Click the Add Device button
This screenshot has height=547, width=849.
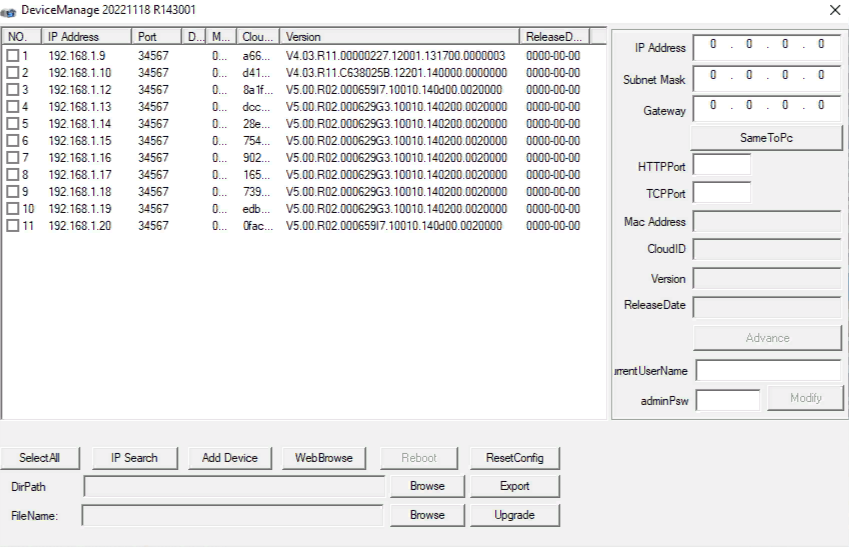pyautogui.click(x=230, y=458)
